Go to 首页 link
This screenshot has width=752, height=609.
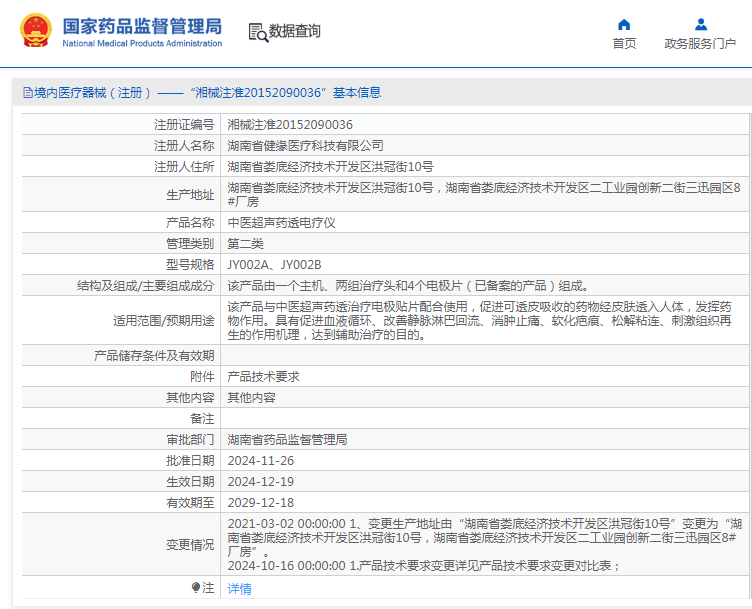pyautogui.click(x=624, y=44)
